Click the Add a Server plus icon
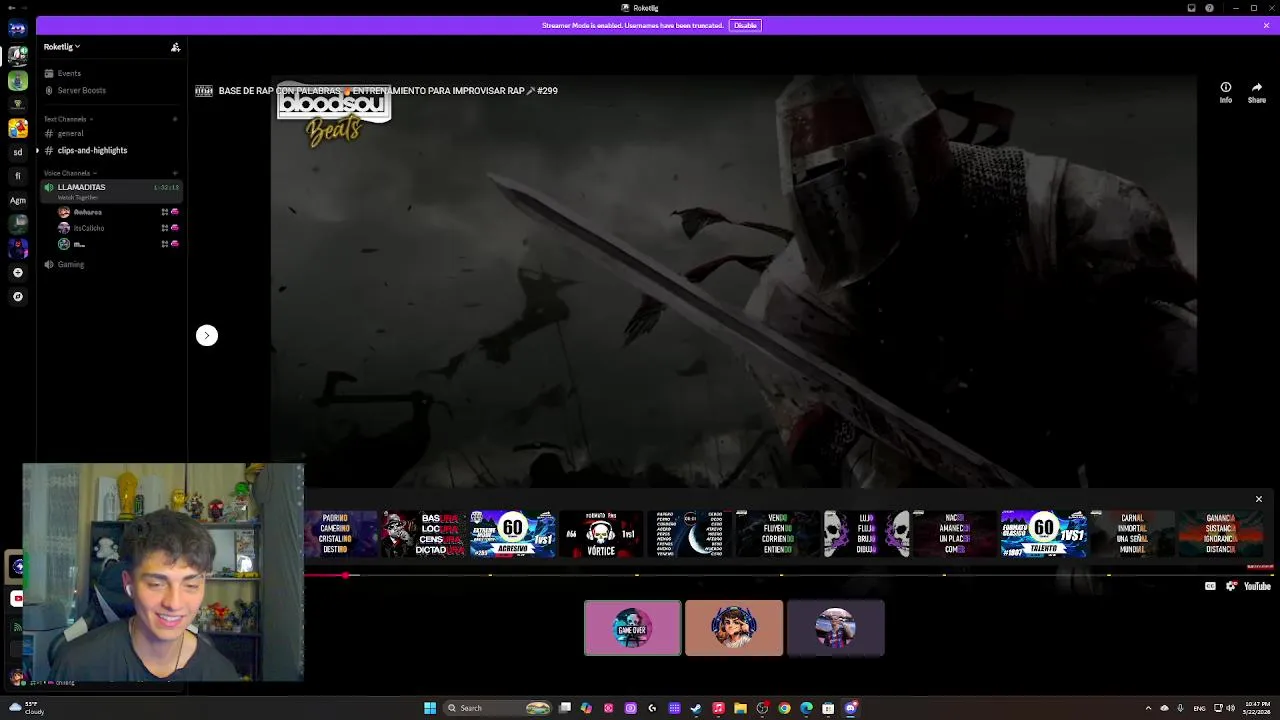 [18, 272]
